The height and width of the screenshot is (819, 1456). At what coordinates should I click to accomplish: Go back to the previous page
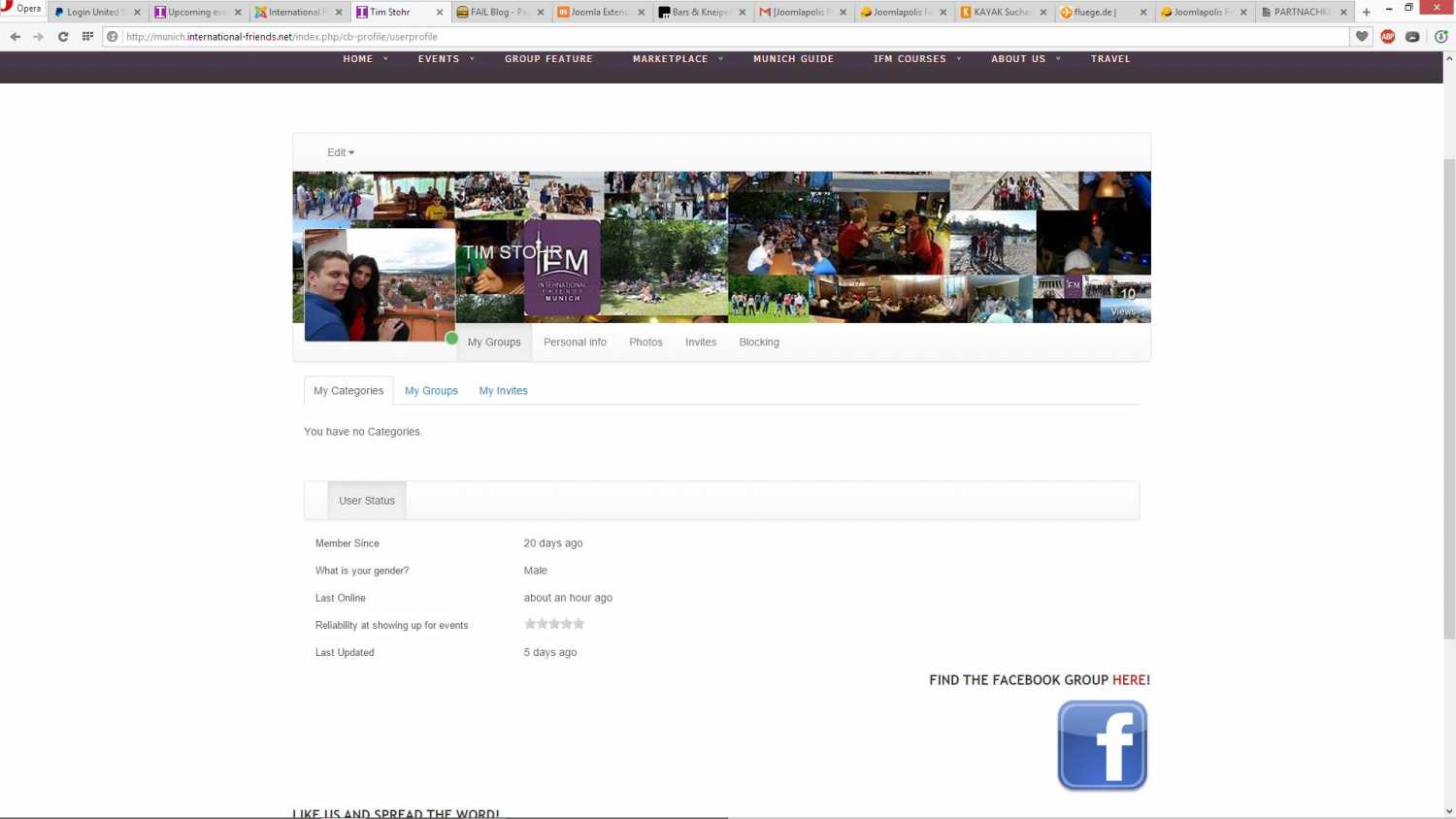point(16,37)
